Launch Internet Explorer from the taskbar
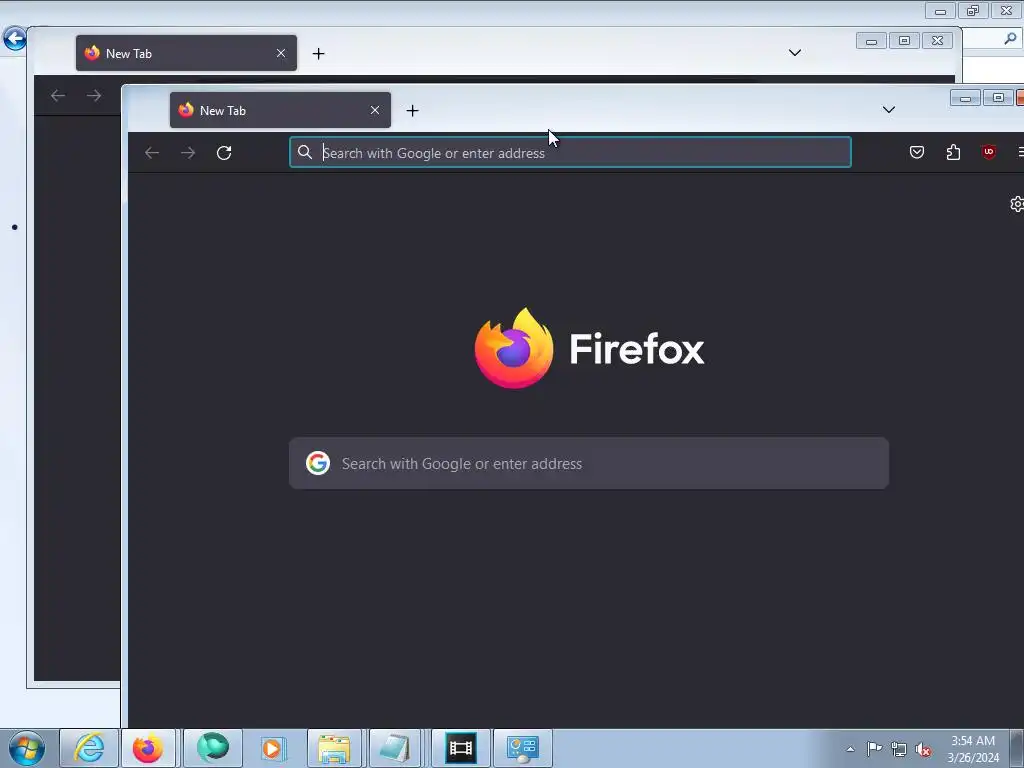 pos(89,748)
